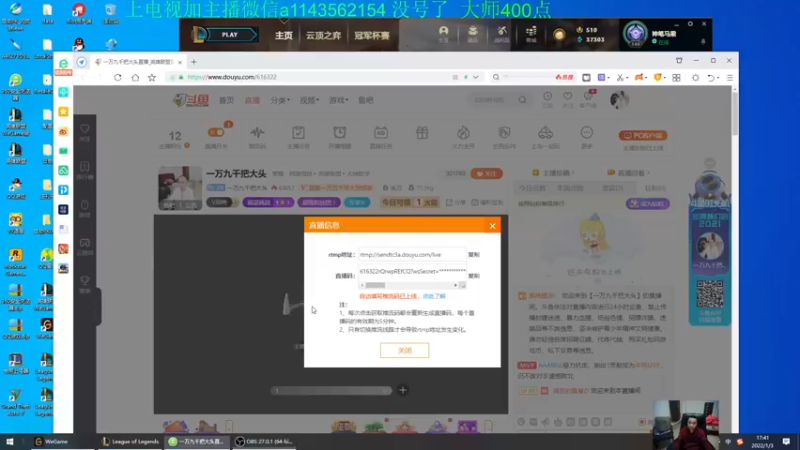The width and height of the screenshot is (800, 450).
Task: Open the 直播回看 expander
Action: (629, 173)
